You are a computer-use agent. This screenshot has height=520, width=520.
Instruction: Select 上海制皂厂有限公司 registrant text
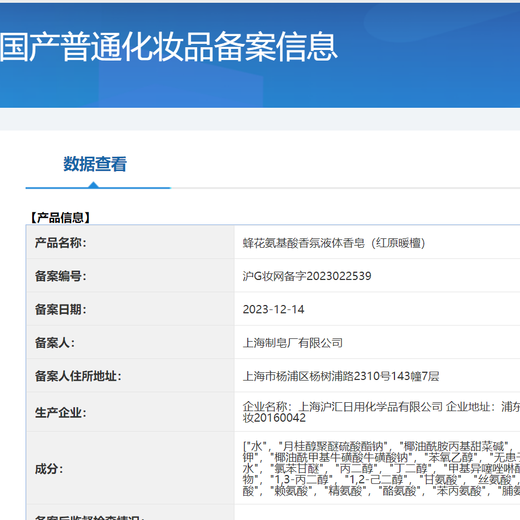[x=293, y=343]
